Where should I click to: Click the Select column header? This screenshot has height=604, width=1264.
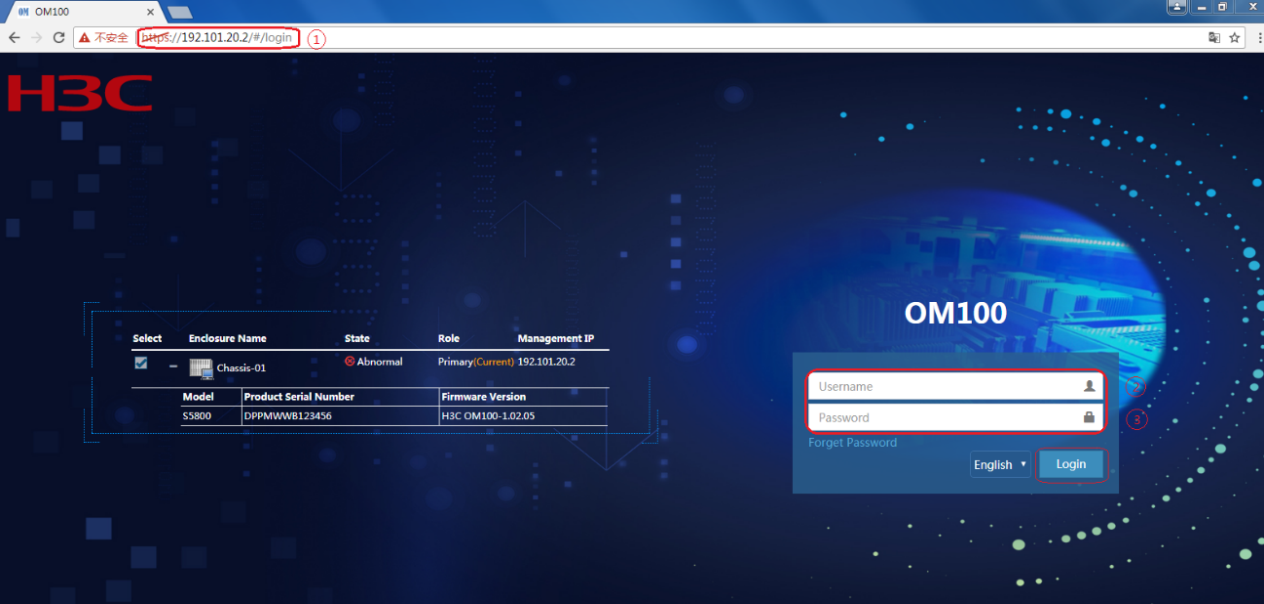(147, 338)
